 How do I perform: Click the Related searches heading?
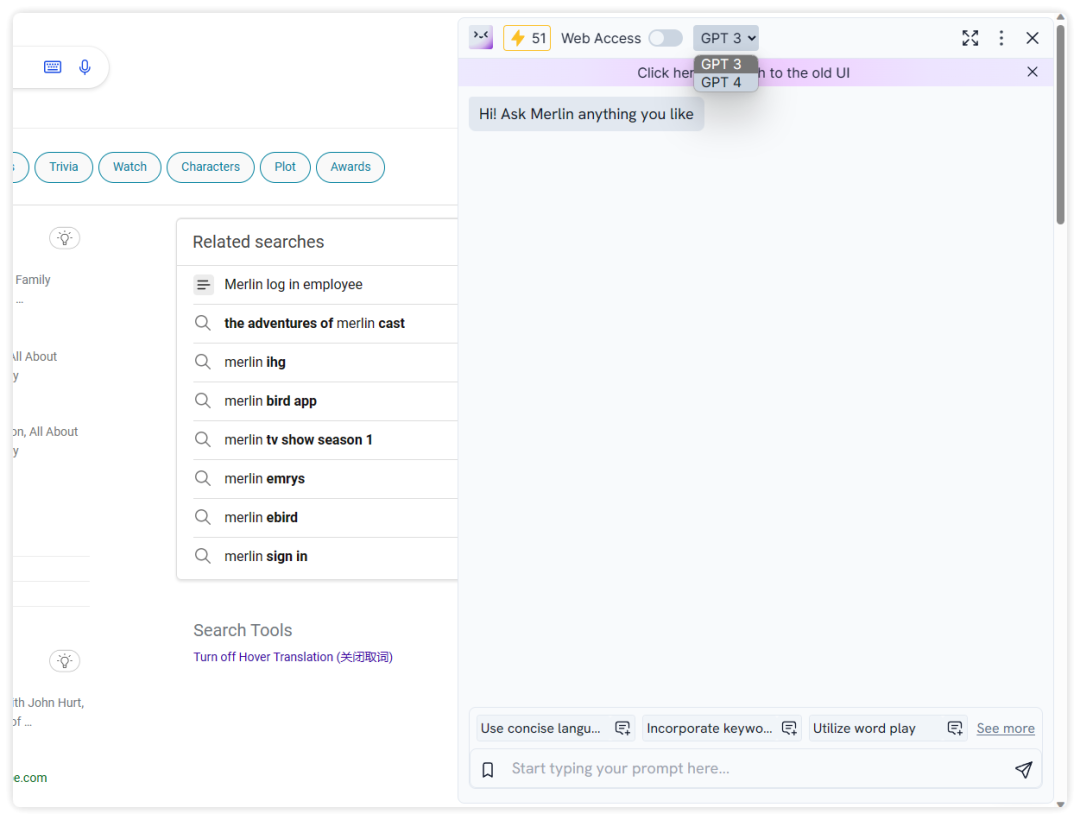coord(258,242)
